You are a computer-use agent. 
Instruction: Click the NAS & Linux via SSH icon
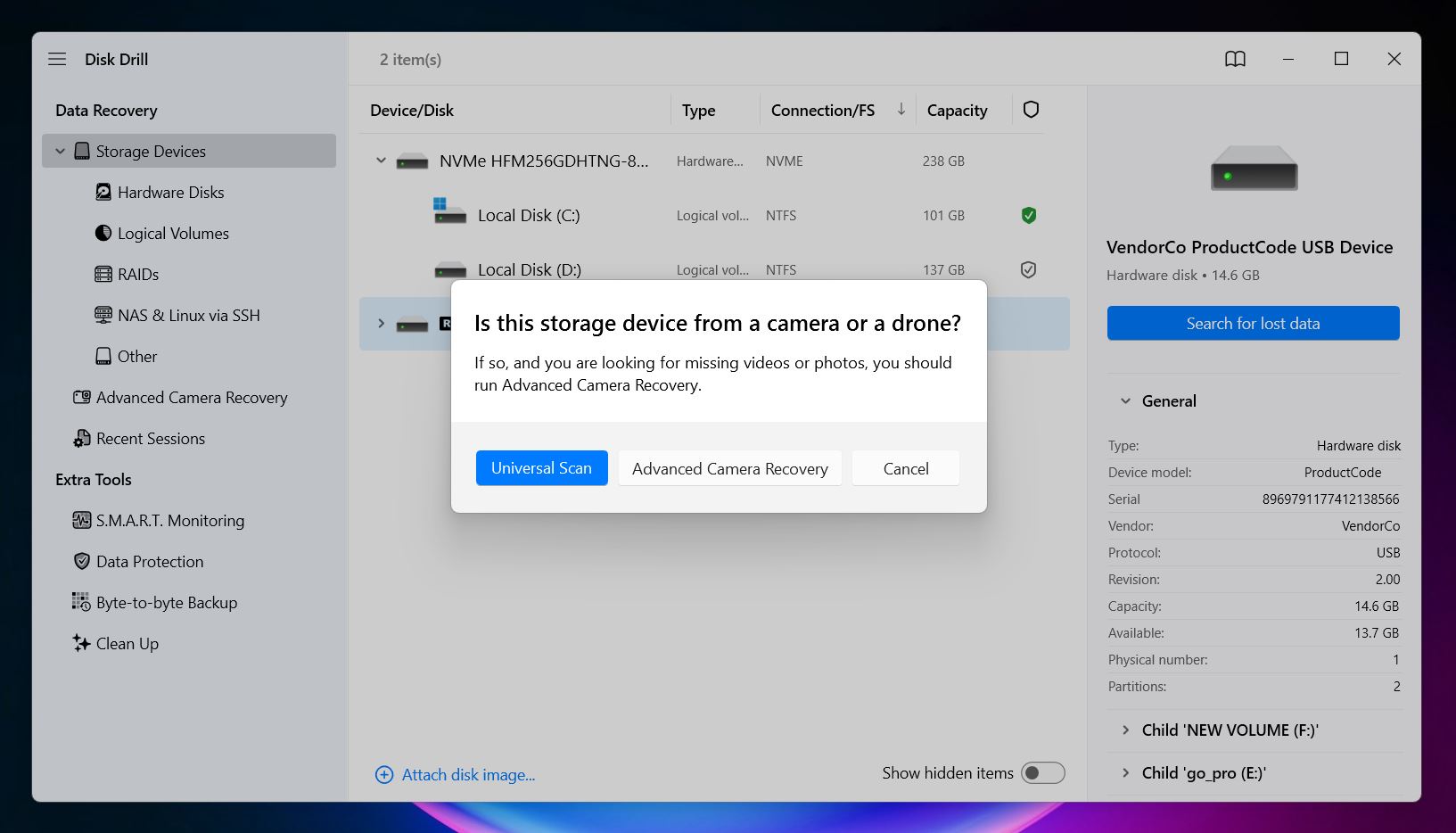pos(103,315)
